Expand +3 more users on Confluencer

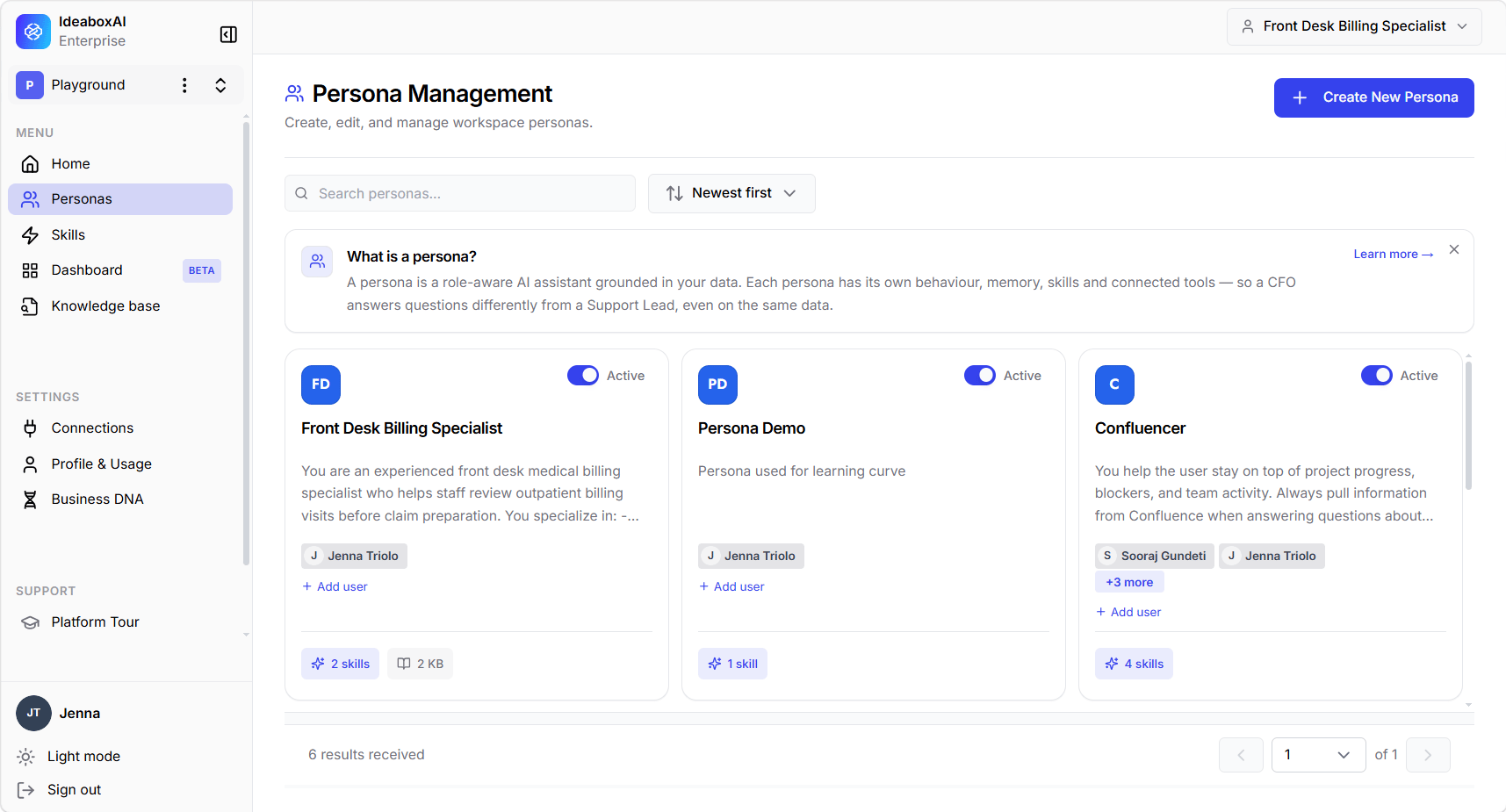pos(1129,582)
